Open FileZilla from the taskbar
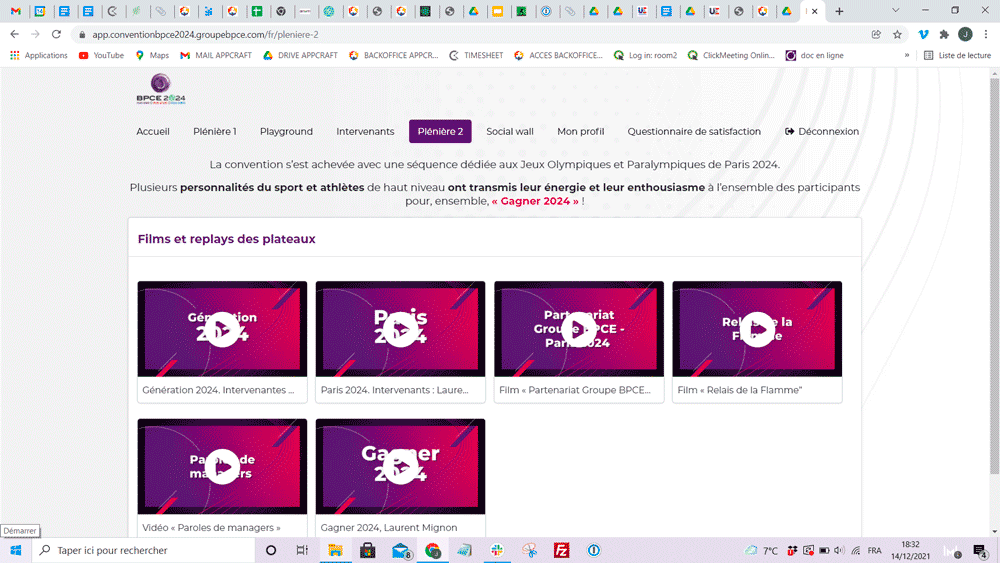This screenshot has width=1000, height=563. pos(562,550)
